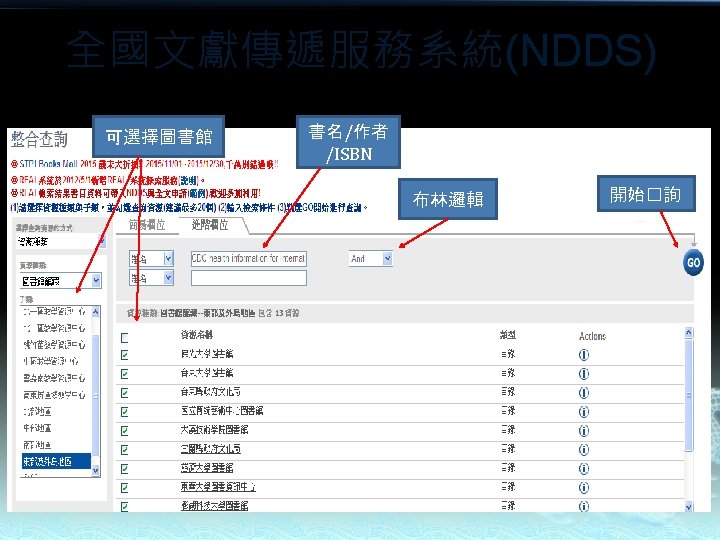Click the Actions column header
Viewport: 720px width, 540px height.
coord(592,336)
